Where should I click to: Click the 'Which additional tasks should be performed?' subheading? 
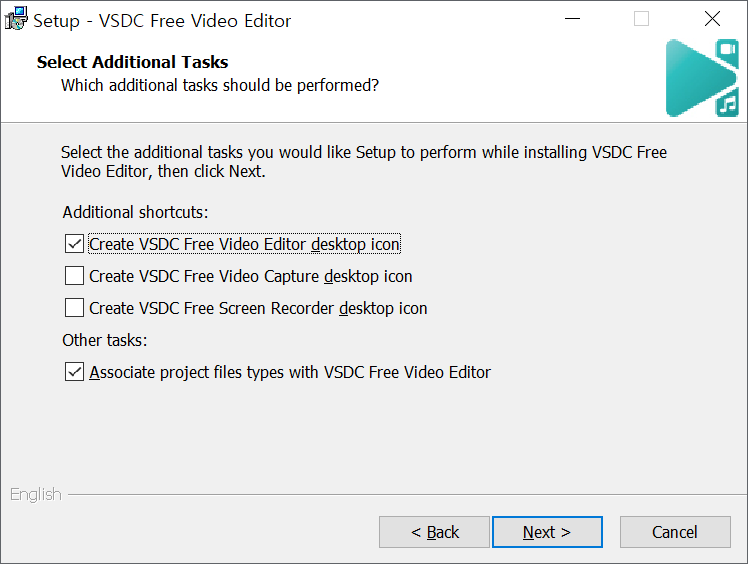[x=220, y=85]
